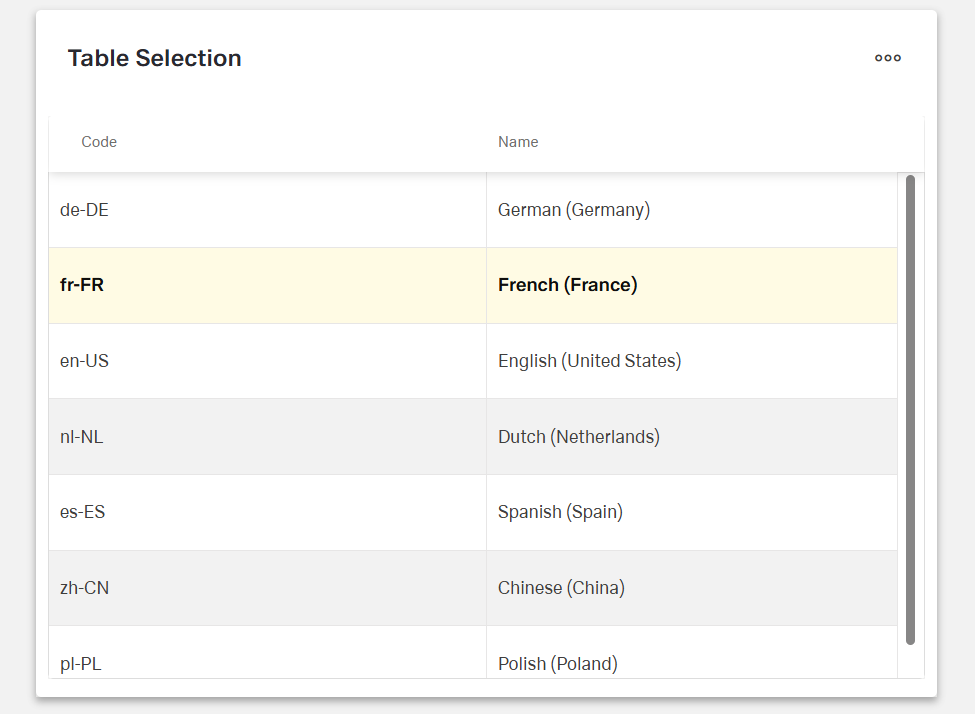
Task: Click the German (Germany) name cell
Action: (574, 210)
